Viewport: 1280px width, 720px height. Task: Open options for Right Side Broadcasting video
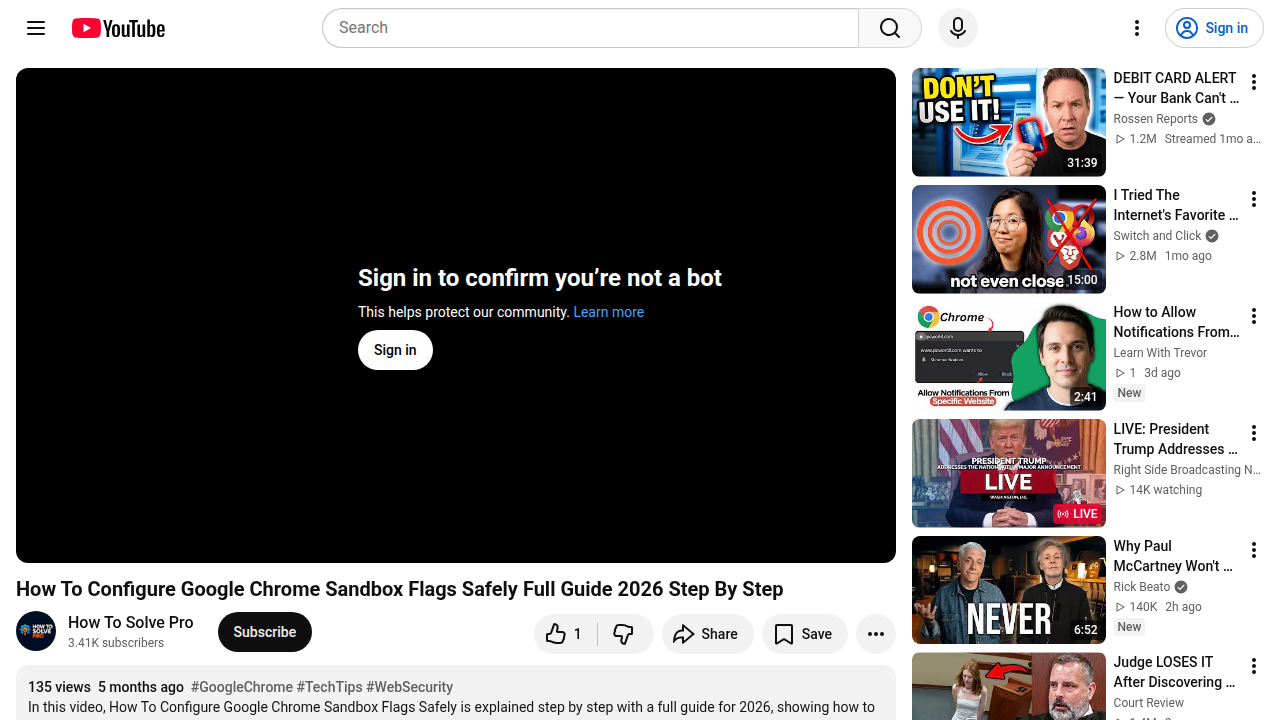[1254, 433]
